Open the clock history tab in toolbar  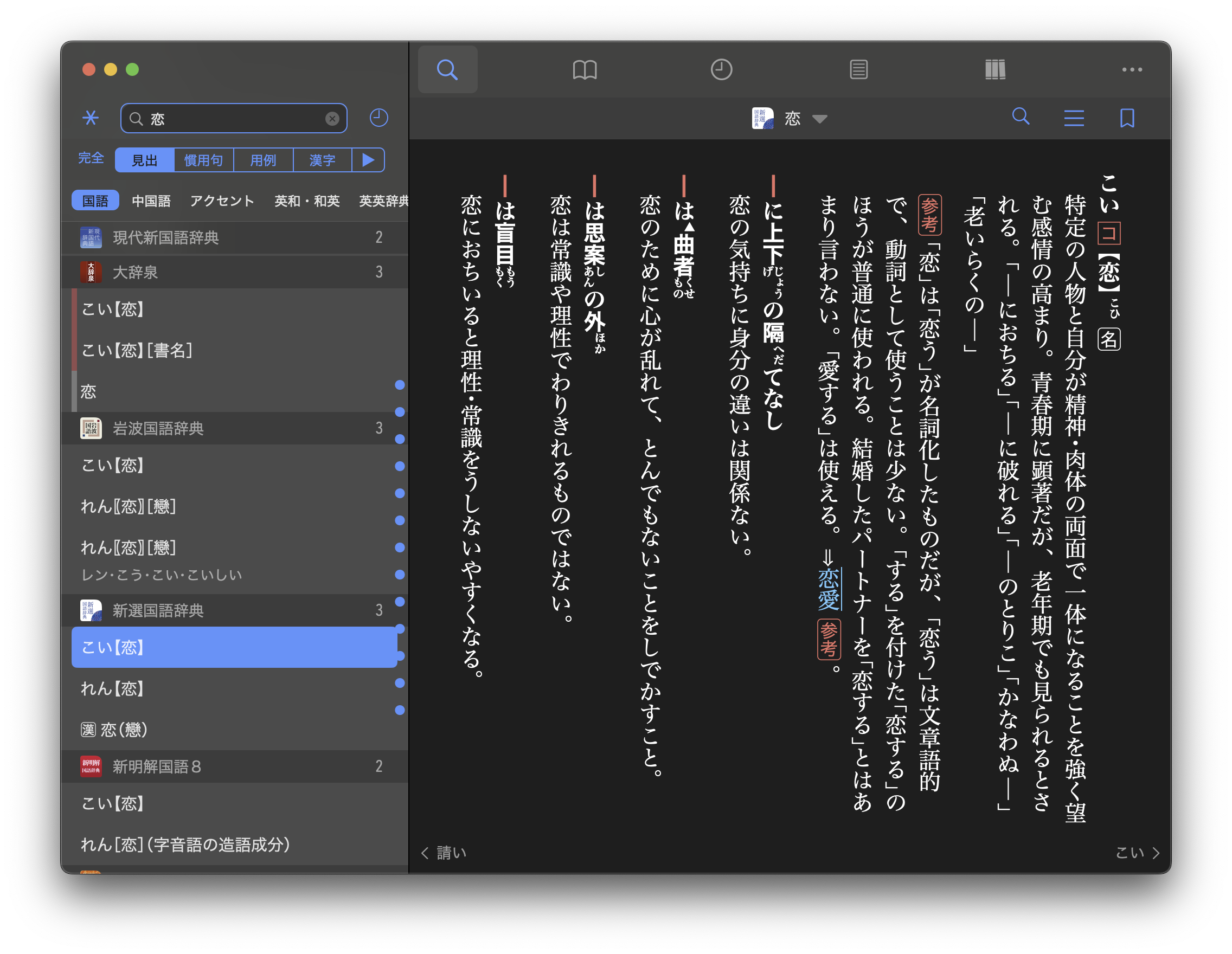tap(721, 69)
